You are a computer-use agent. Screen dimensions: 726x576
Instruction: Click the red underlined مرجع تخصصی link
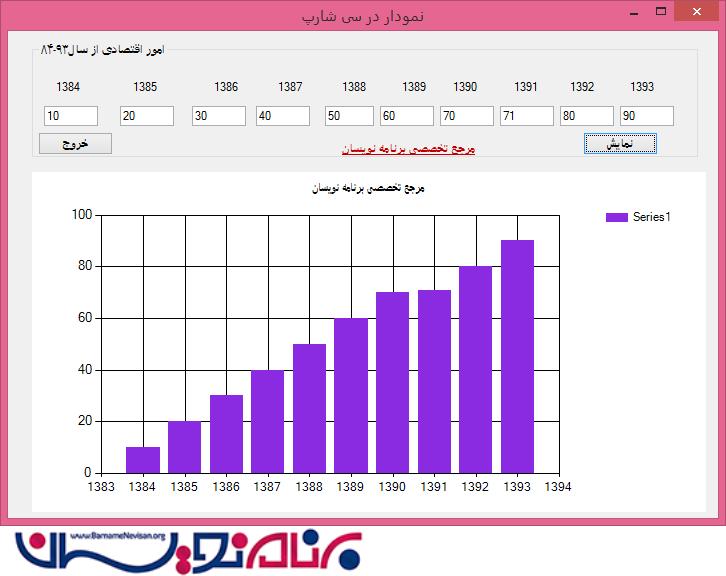pos(408,149)
